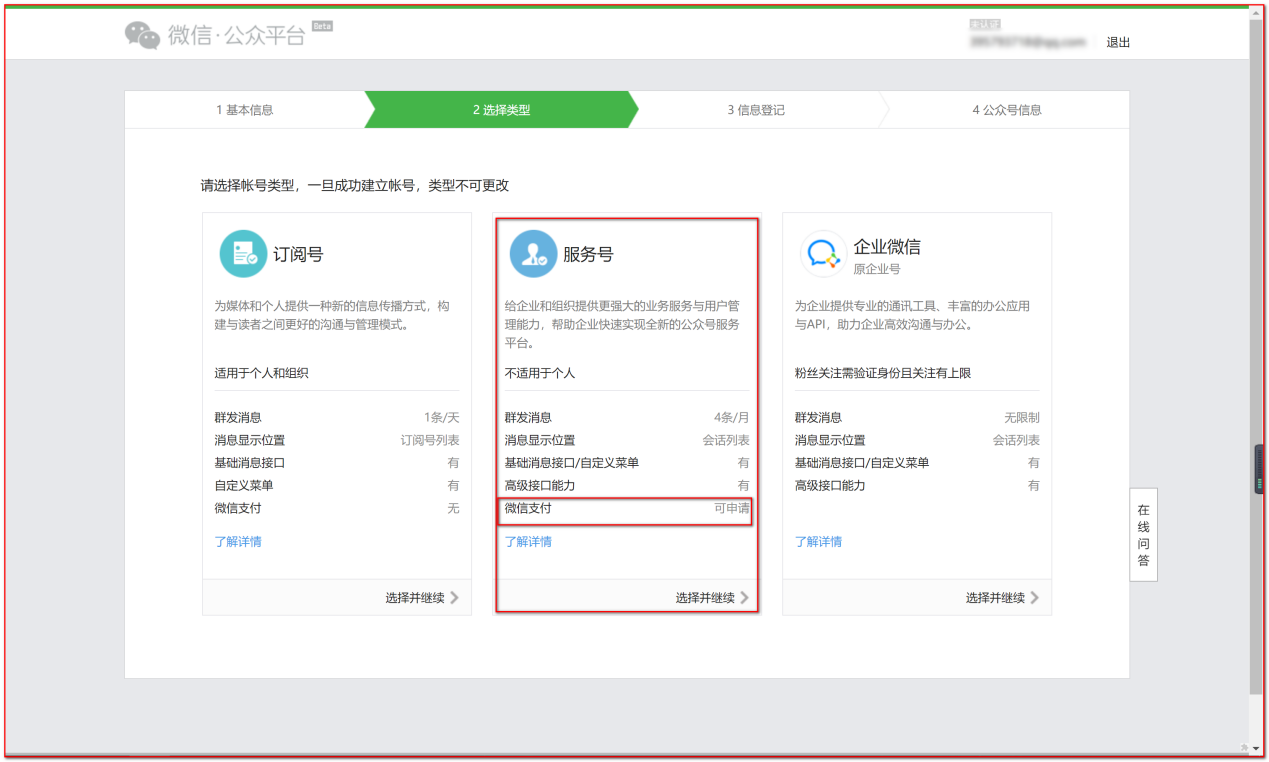Click the 微信支付 row in 订阅号 card

click(337, 508)
